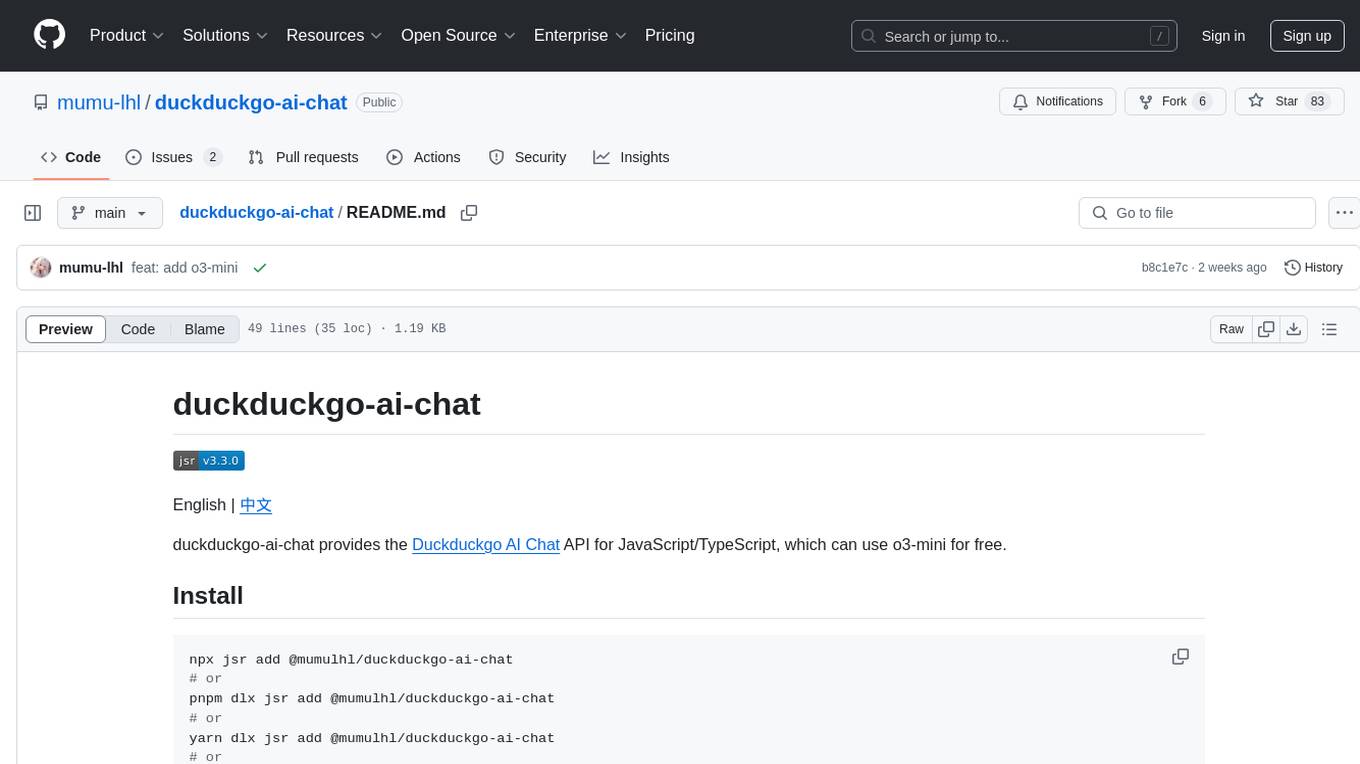
Task: Focus the Go to file field
Action: [1197, 213]
